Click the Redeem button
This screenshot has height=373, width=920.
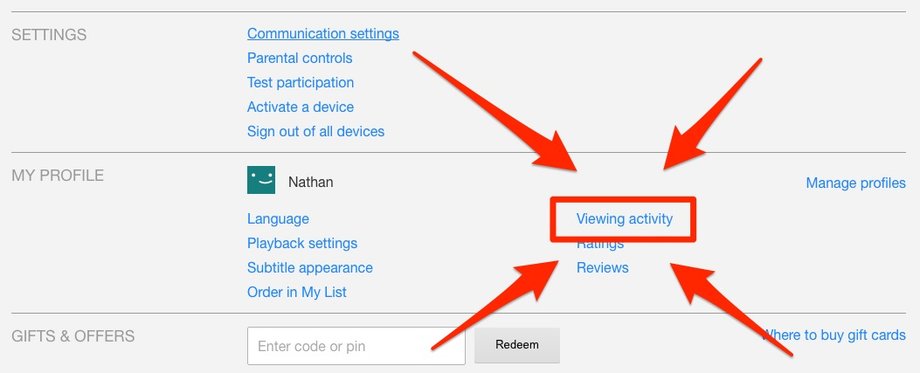[517, 345]
